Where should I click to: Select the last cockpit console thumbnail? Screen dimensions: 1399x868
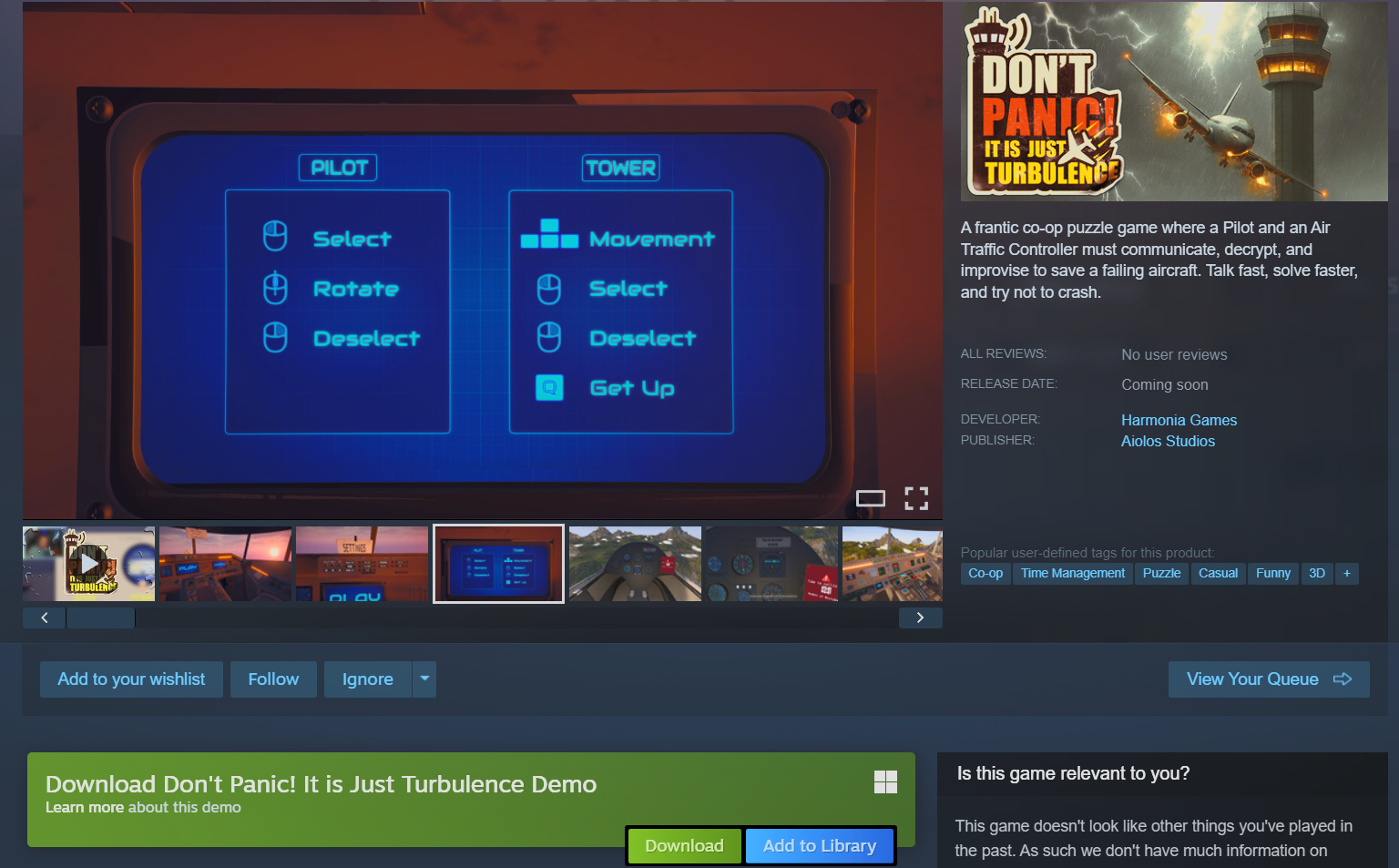893,564
